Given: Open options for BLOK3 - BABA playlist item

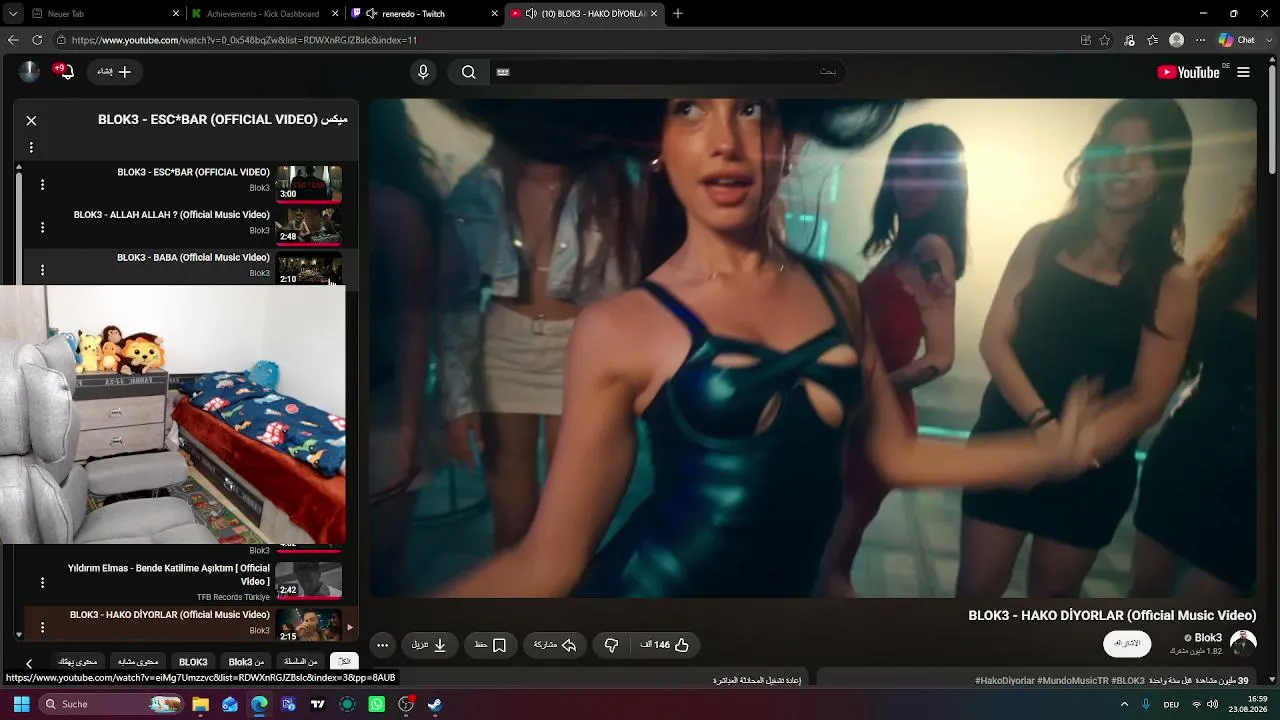Looking at the screenshot, I should [x=42, y=269].
